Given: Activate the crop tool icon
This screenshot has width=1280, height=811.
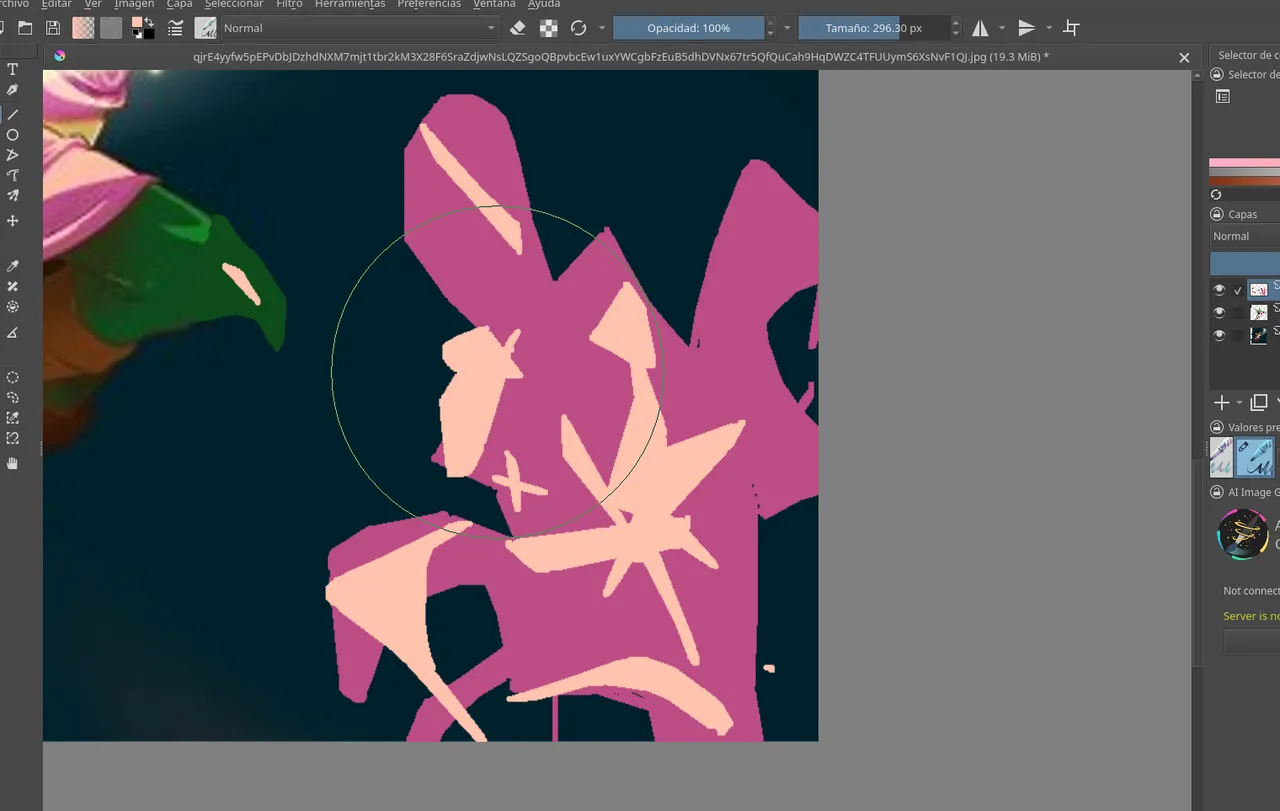Looking at the screenshot, I should click(x=1072, y=28).
